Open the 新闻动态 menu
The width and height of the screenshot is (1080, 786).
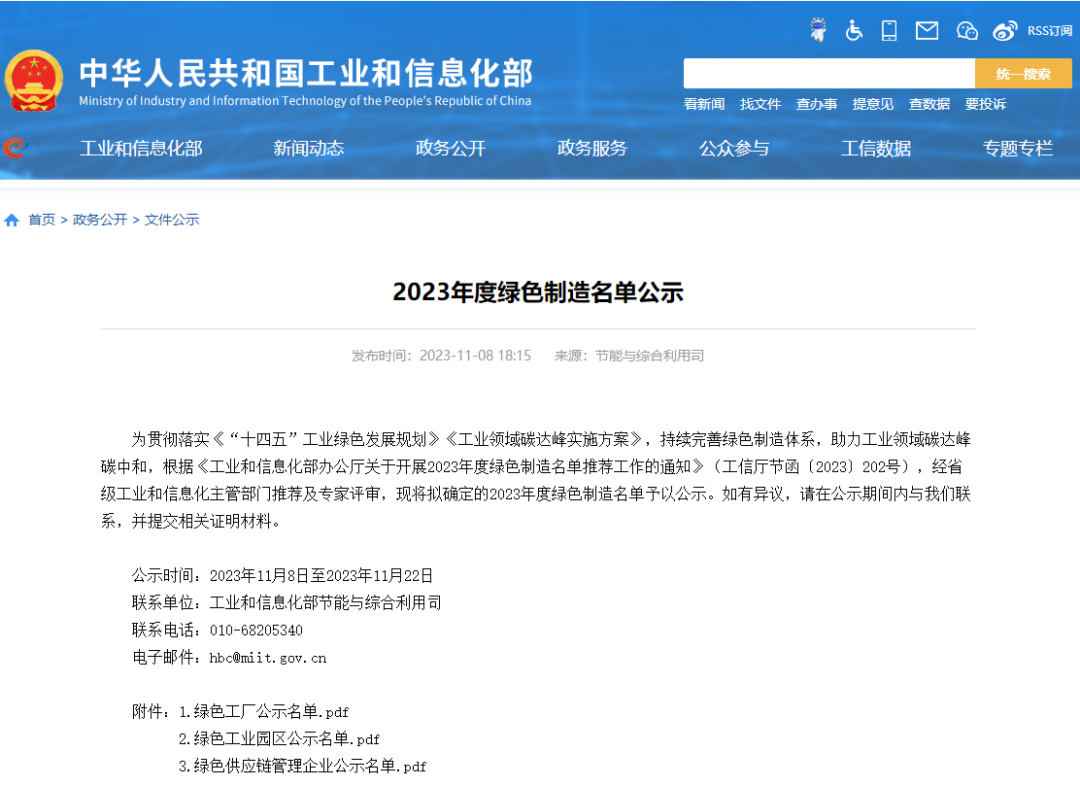[x=308, y=148]
